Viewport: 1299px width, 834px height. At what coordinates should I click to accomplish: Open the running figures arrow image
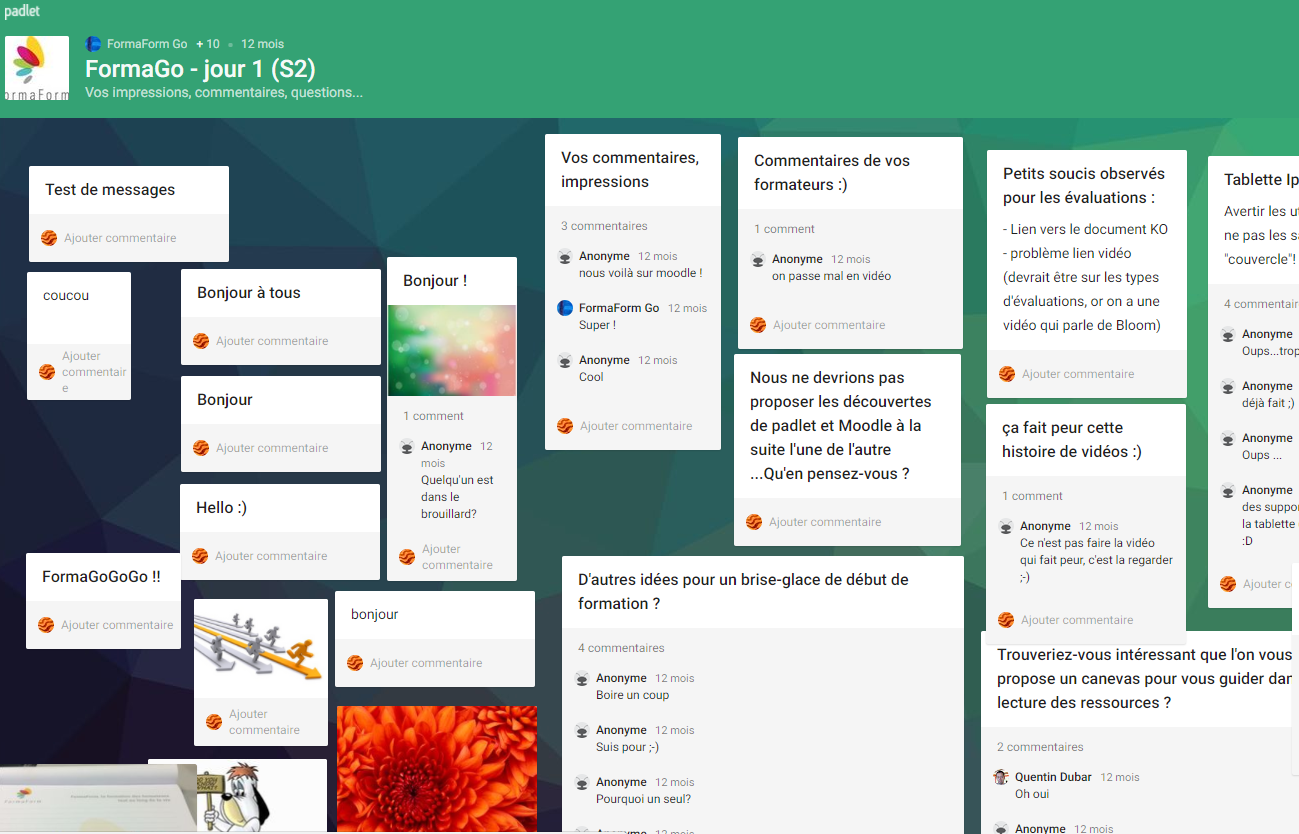261,648
